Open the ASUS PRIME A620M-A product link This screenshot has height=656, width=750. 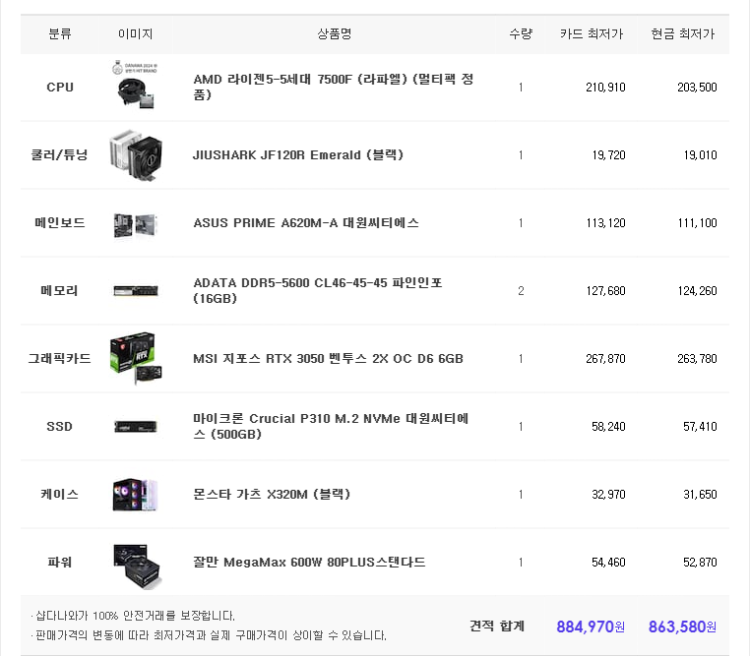coord(306,223)
